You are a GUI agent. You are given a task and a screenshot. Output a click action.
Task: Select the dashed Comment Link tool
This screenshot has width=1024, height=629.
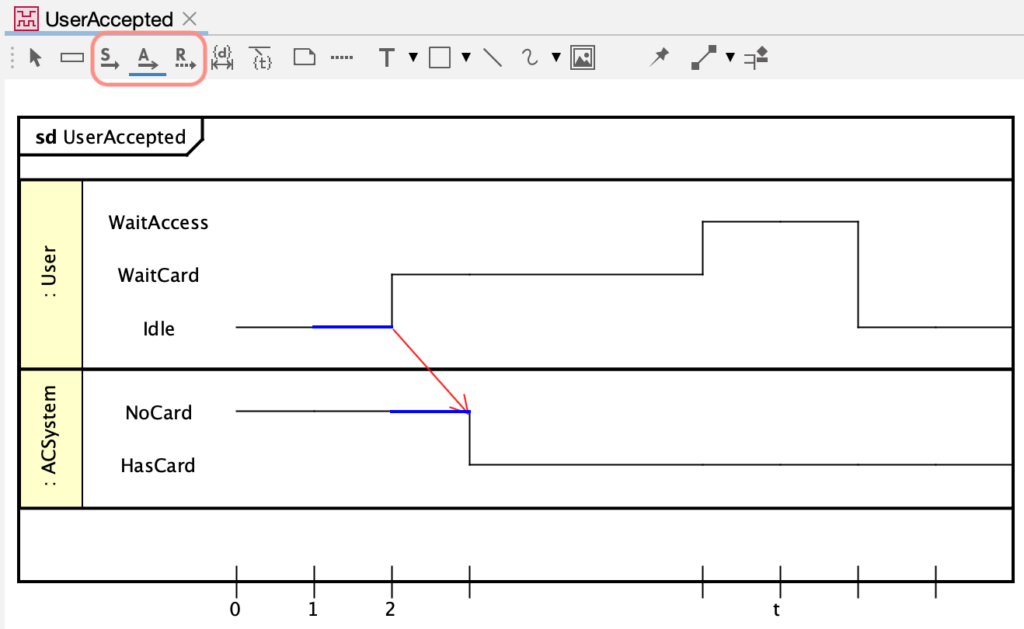click(x=341, y=57)
